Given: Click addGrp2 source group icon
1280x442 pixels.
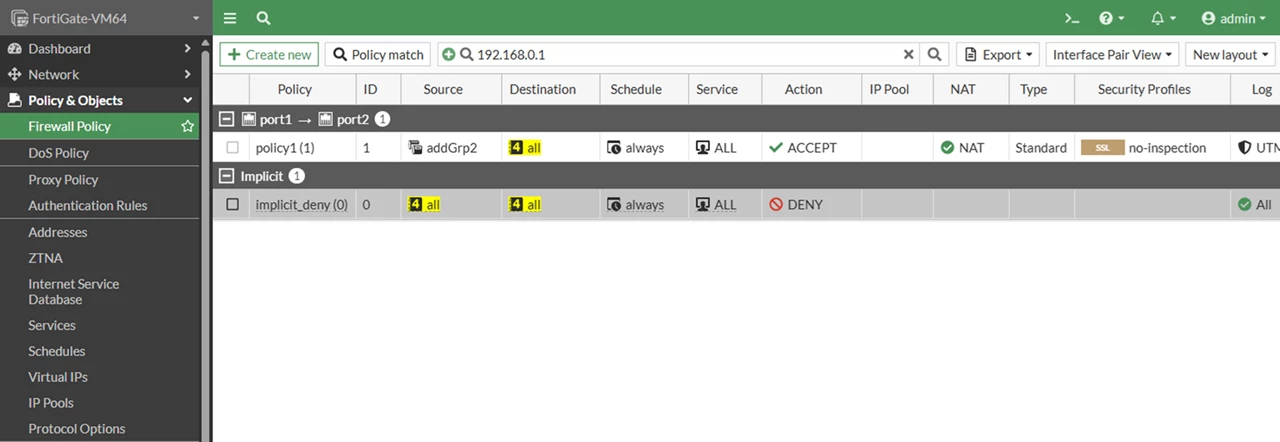Looking at the screenshot, I should 418,147.
